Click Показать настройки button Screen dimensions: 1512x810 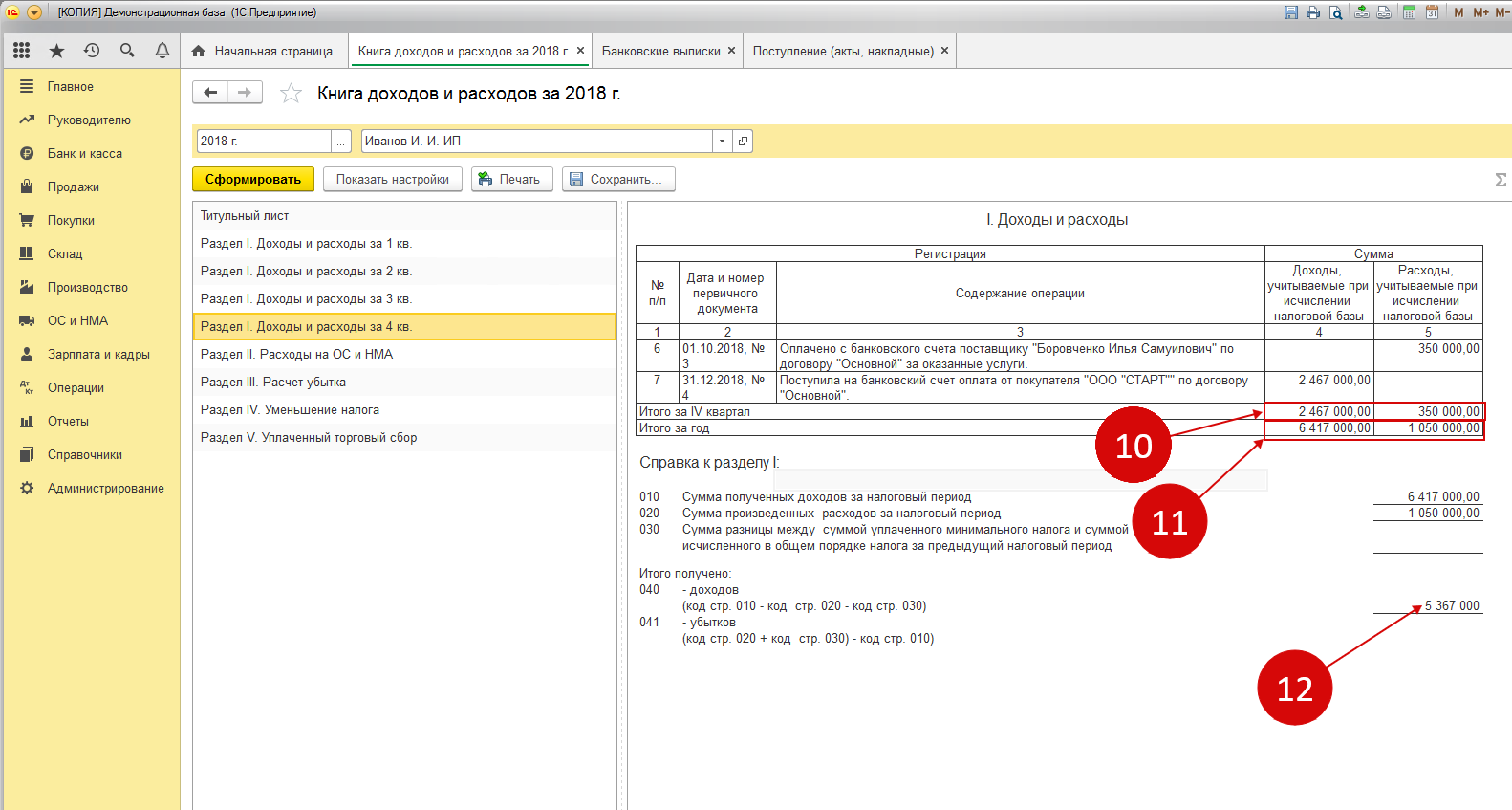(393, 179)
